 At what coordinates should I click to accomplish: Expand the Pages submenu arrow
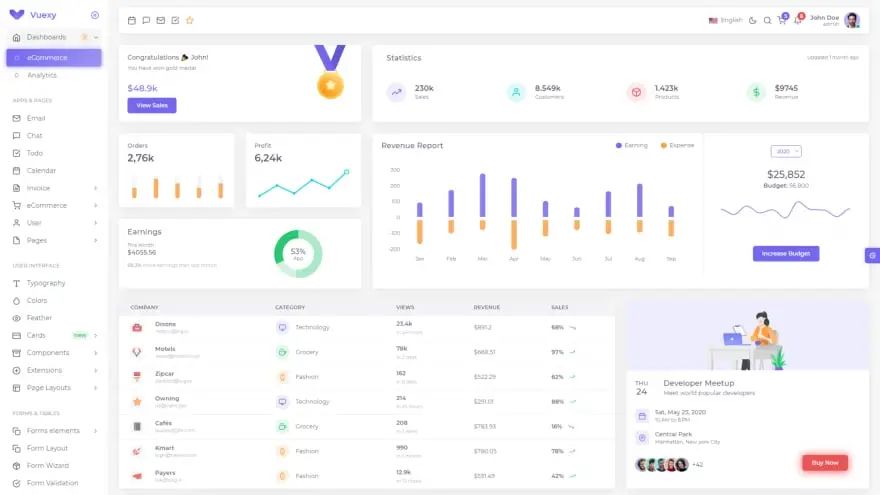pyautogui.click(x=95, y=240)
